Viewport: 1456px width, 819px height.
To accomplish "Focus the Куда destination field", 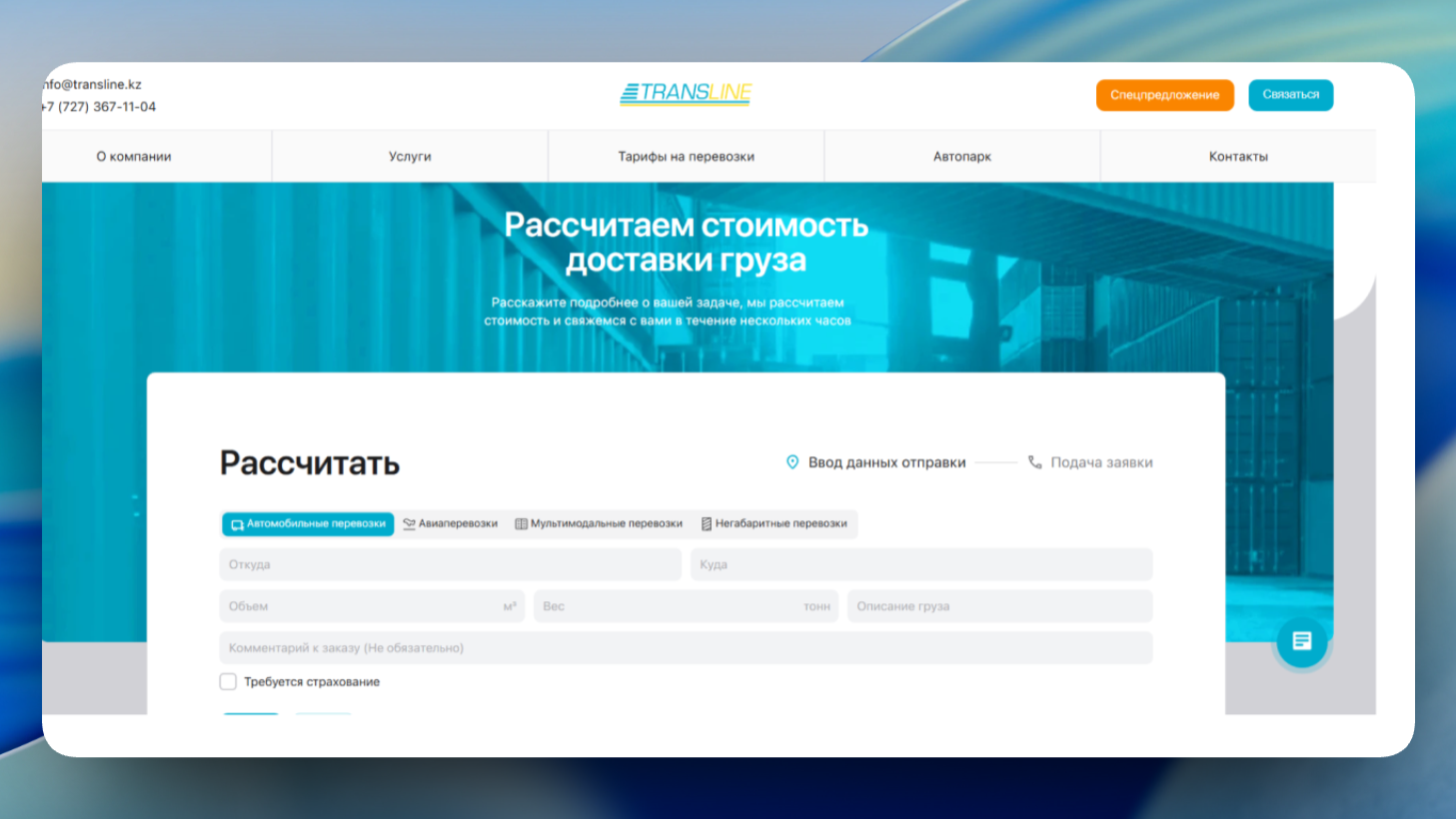I will click(921, 564).
